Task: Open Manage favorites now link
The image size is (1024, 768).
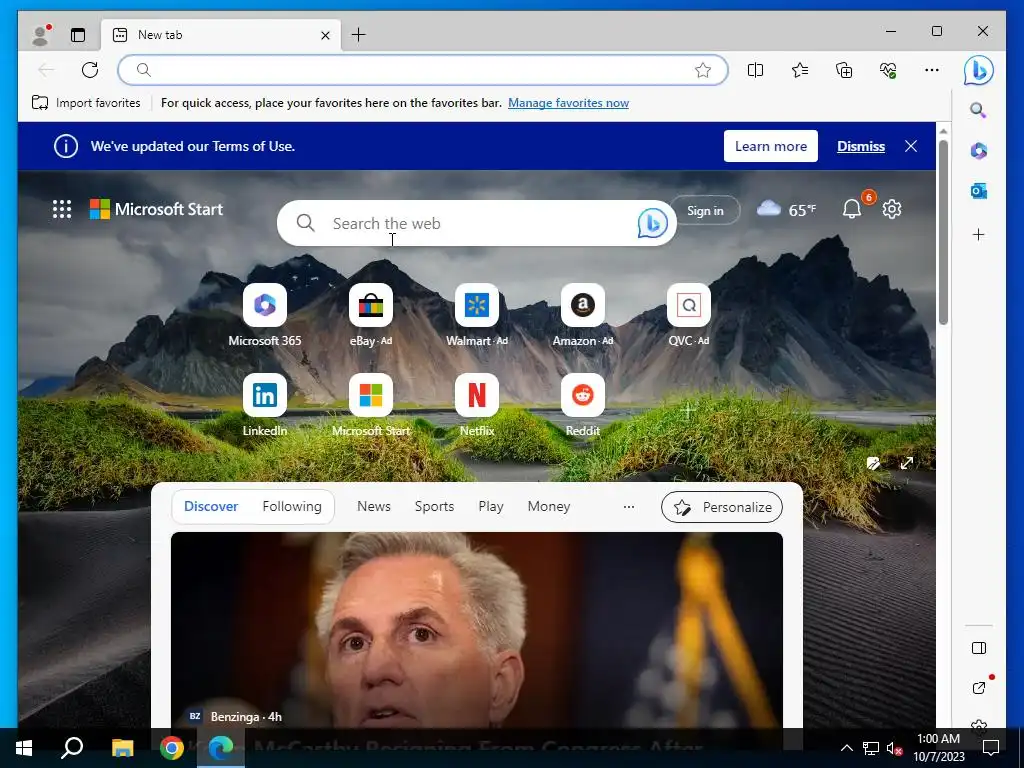Action: (x=568, y=103)
